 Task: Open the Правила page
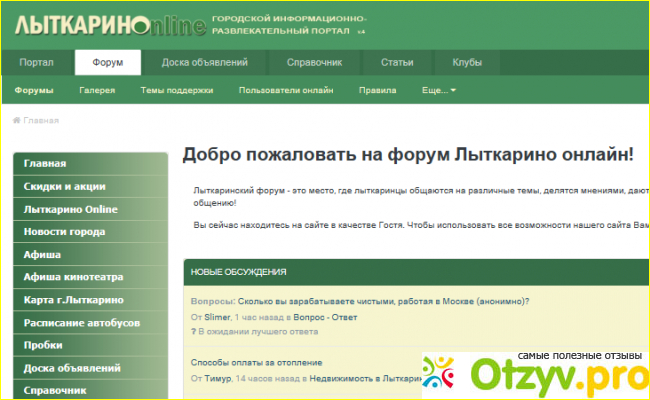tap(377, 91)
